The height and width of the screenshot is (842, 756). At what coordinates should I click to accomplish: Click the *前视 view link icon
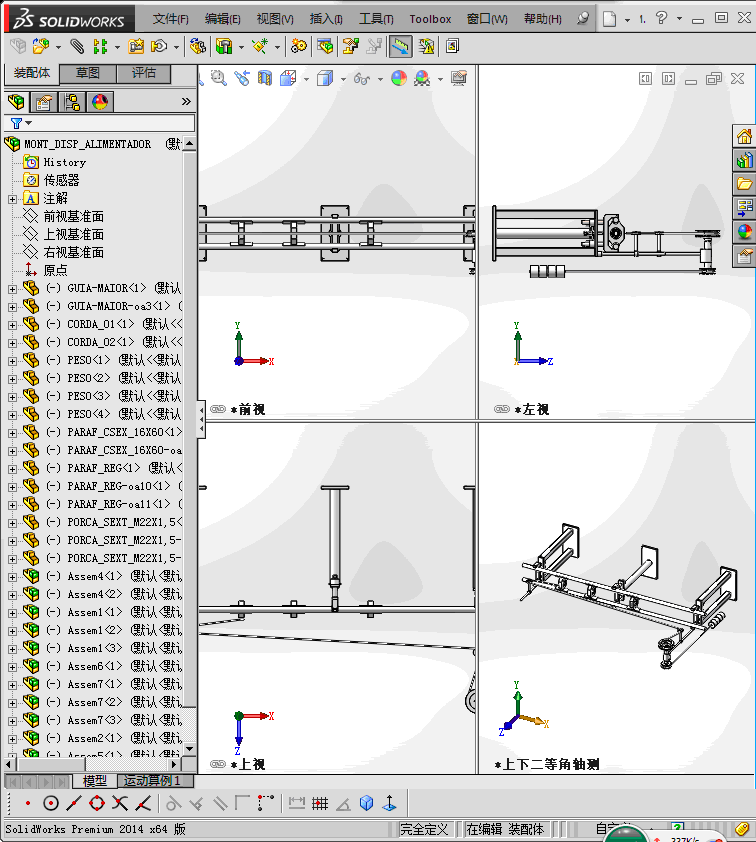click(x=217, y=409)
